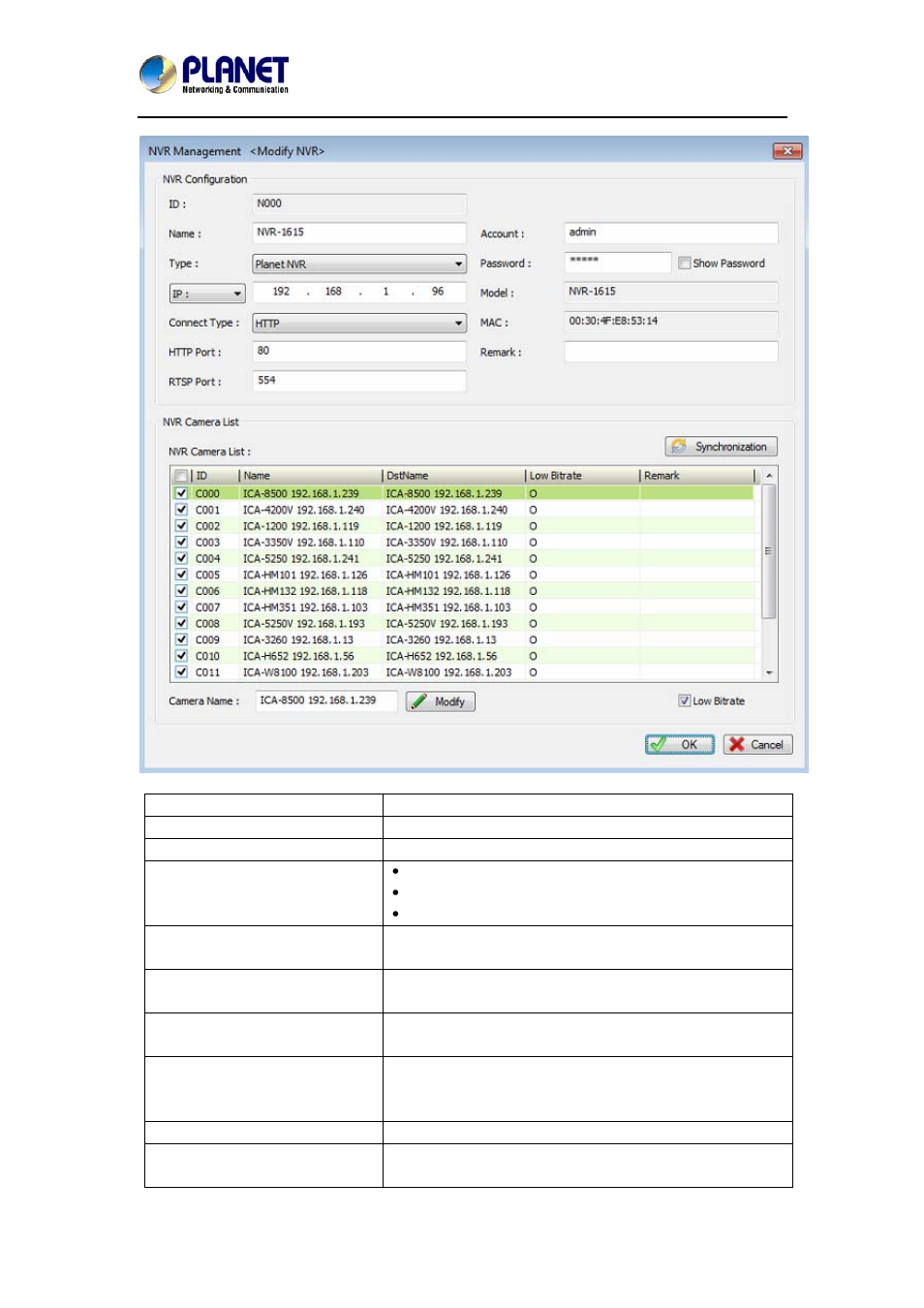924x1308 pixels.
Task: Click the camera list scroll down arrow
Action: 769,672
